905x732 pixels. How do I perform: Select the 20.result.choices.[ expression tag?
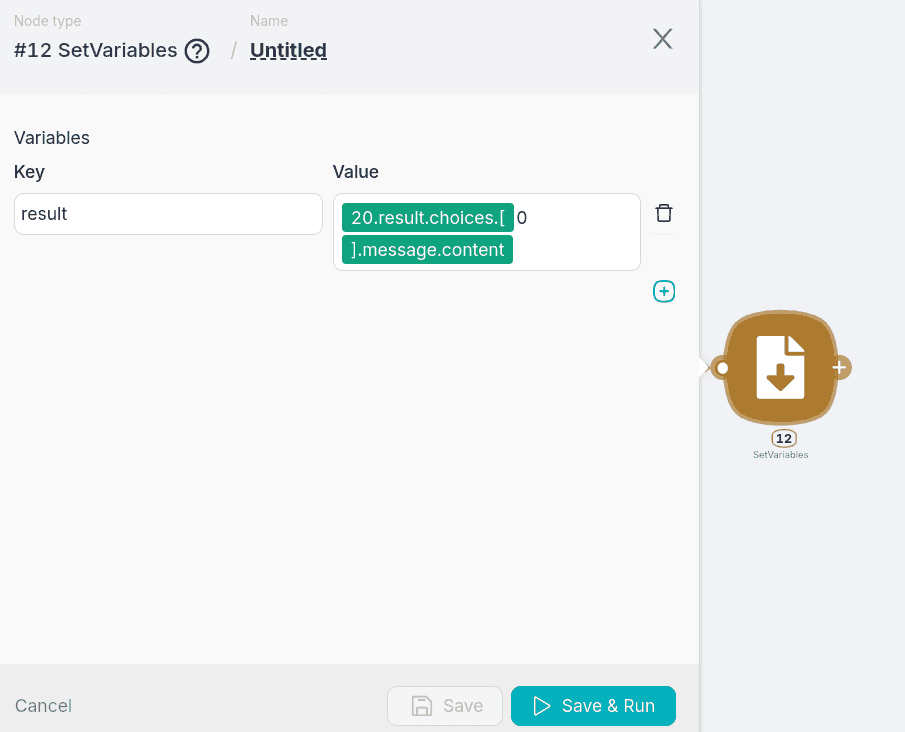427,217
